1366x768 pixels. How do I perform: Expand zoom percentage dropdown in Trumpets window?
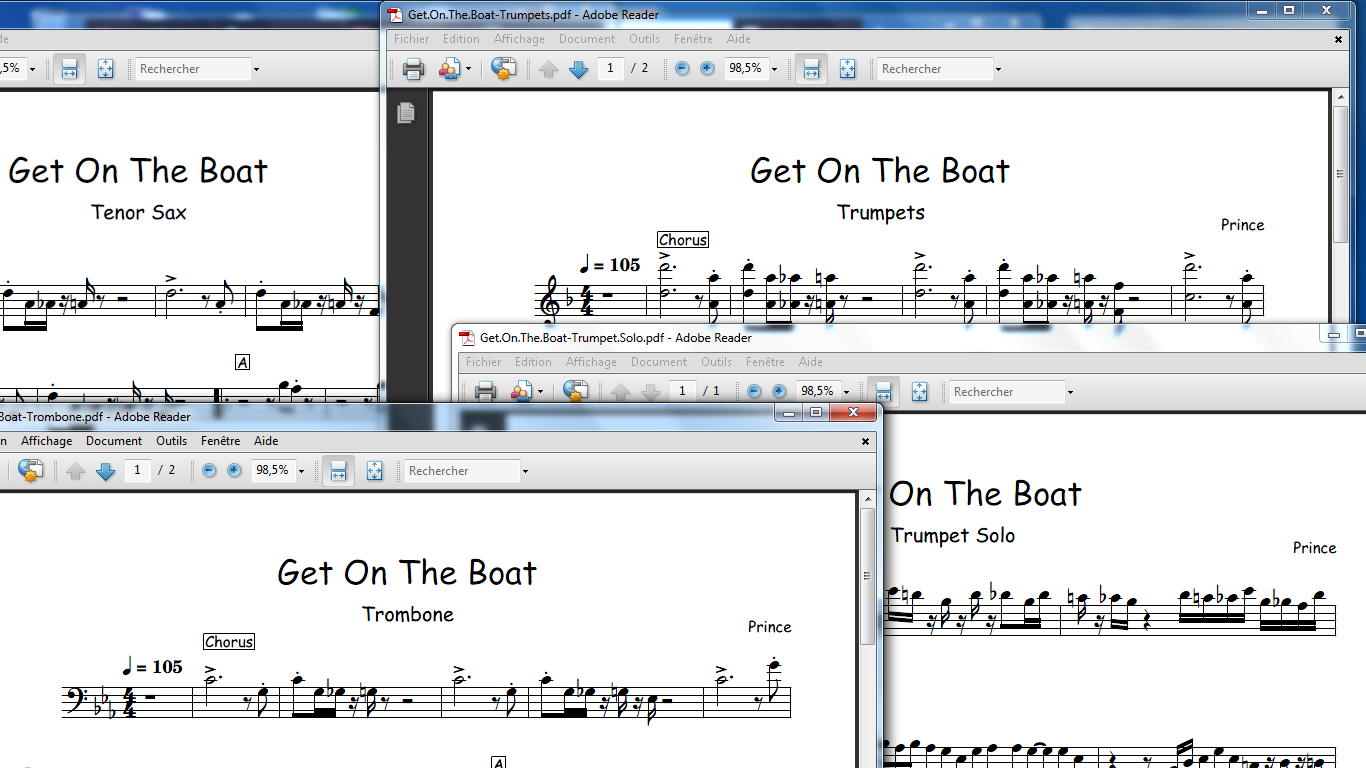(774, 69)
